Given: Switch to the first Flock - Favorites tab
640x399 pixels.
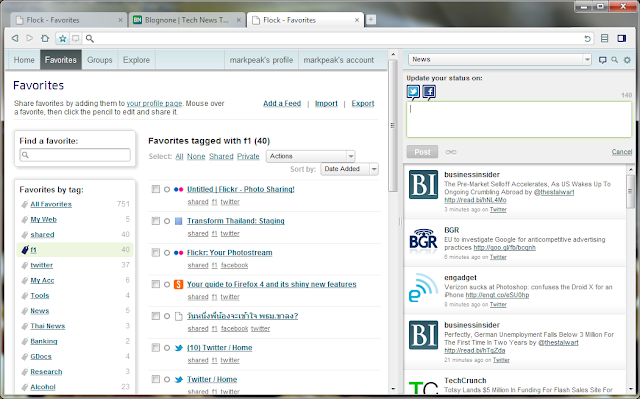Looking at the screenshot, I should pos(68,20).
